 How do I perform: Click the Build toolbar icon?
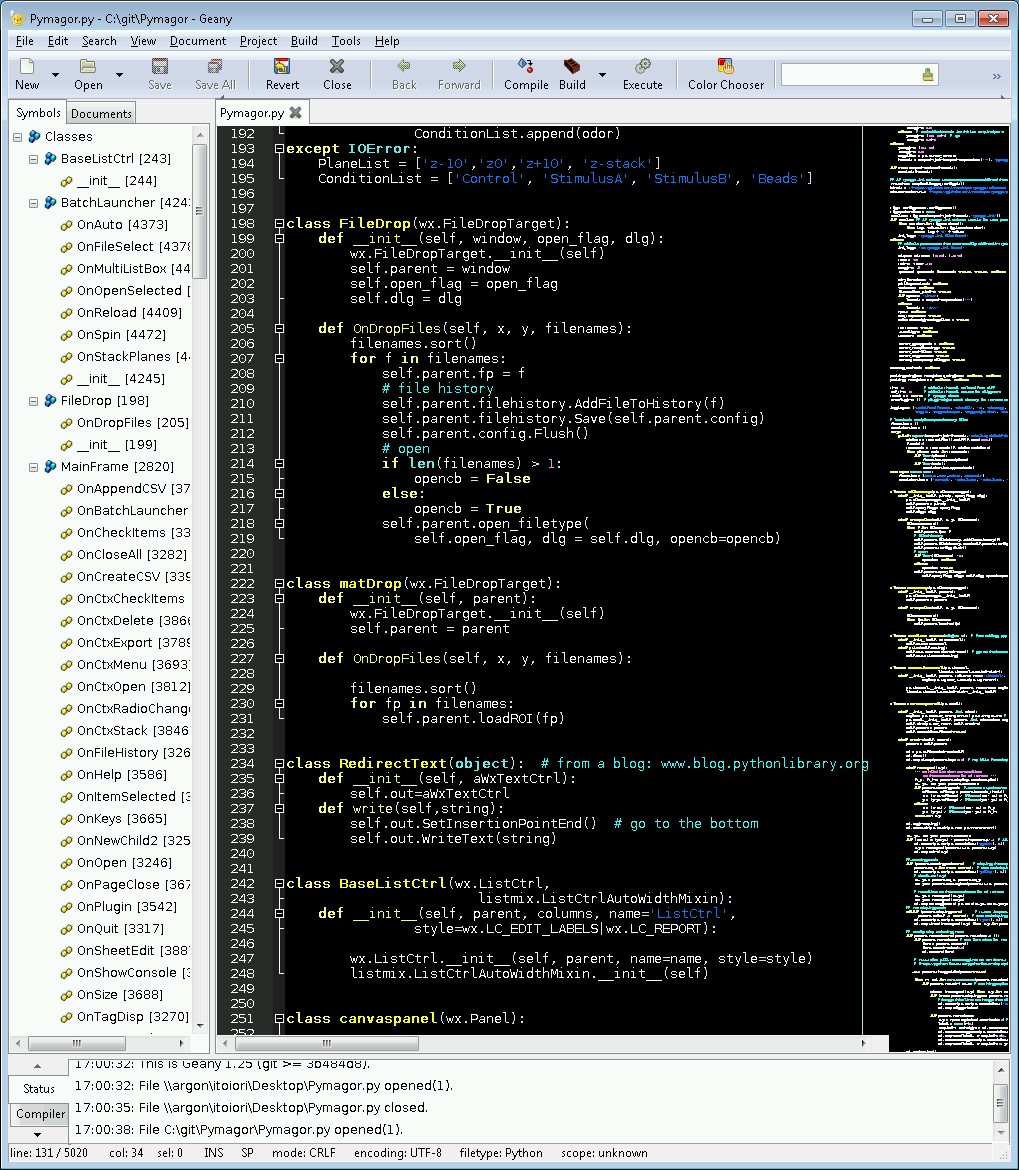pos(572,66)
